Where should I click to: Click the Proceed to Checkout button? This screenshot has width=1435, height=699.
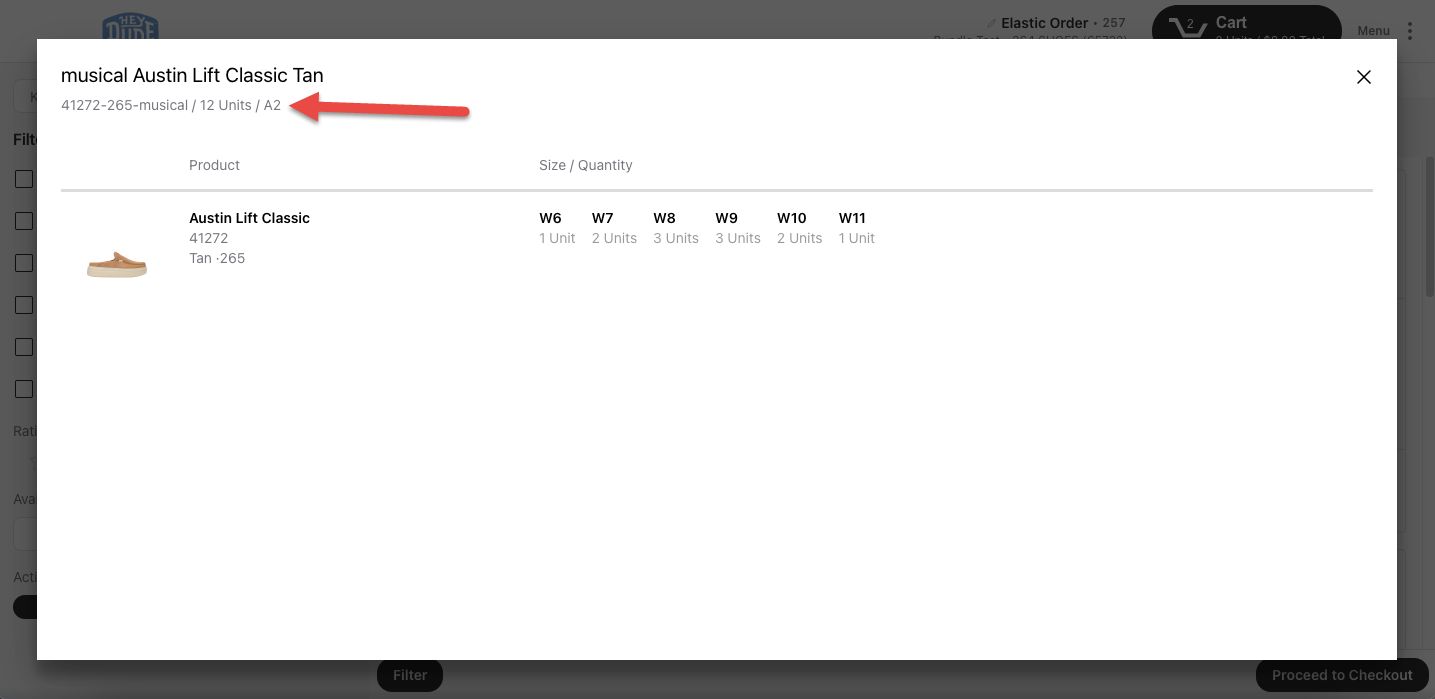coord(1342,675)
